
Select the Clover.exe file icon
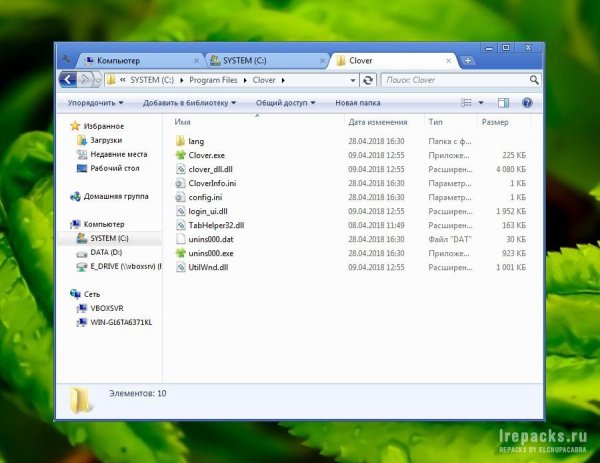tap(180, 155)
